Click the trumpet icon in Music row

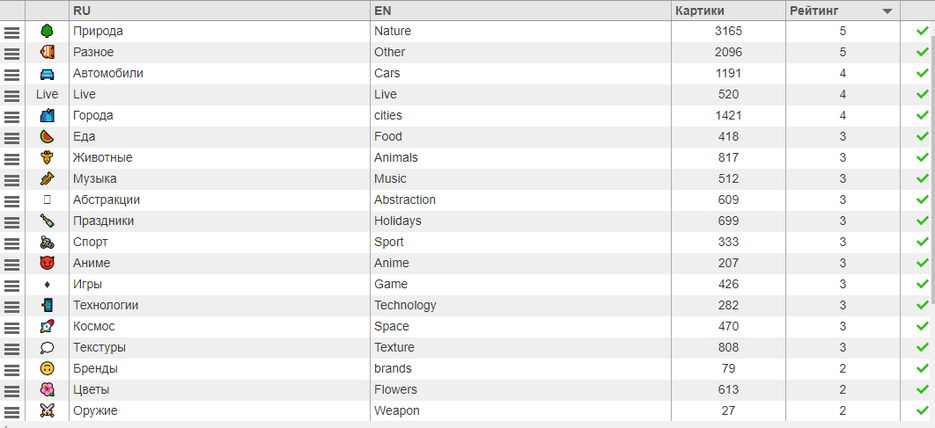click(47, 178)
